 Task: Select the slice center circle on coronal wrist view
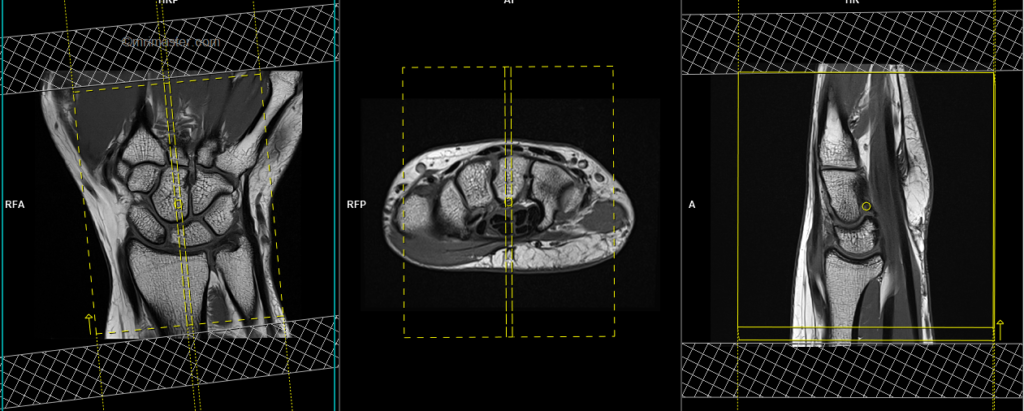[x=178, y=205]
